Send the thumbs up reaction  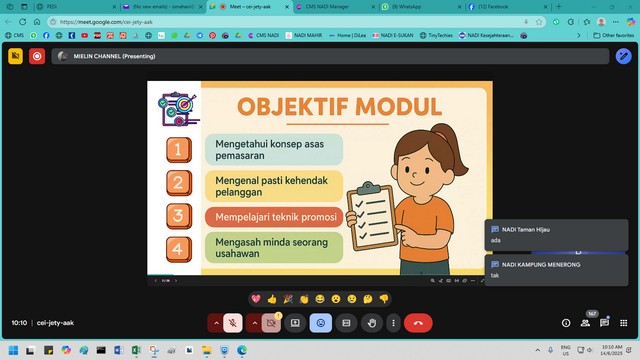coord(272,299)
